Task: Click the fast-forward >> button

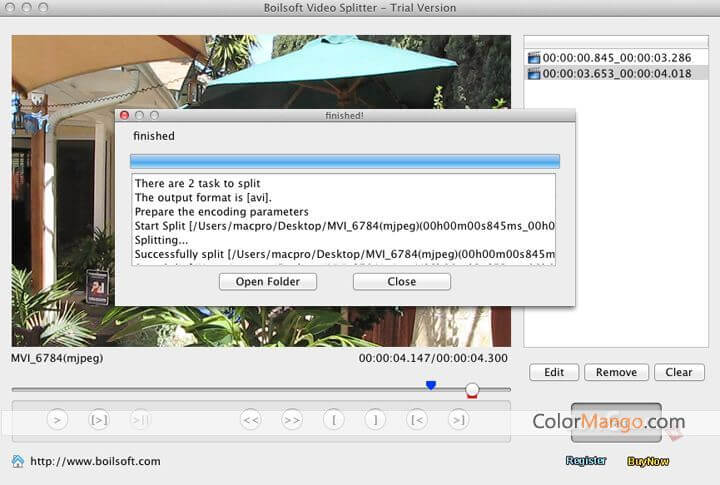Action: point(292,420)
